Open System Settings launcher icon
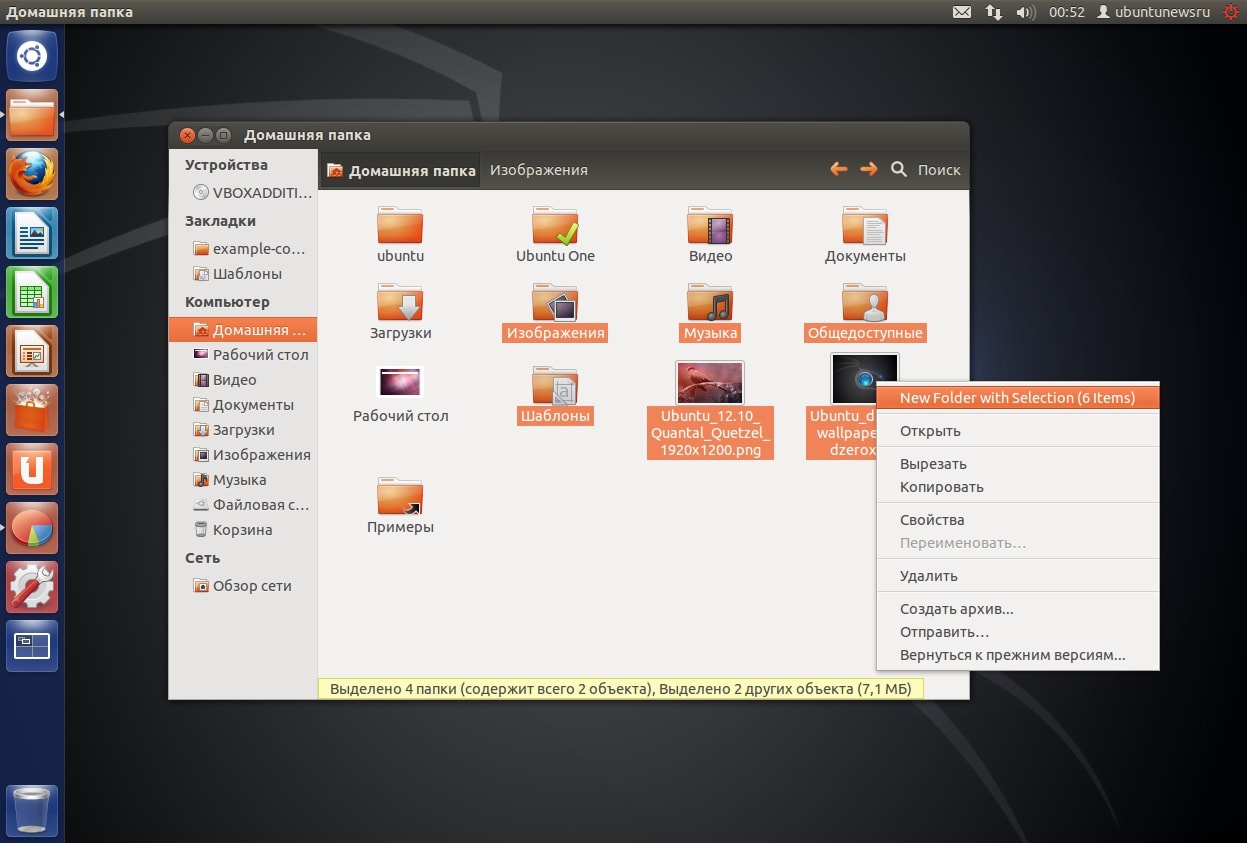Image resolution: width=1247 pixels, height=843 pixels. [x=33, y=587]
